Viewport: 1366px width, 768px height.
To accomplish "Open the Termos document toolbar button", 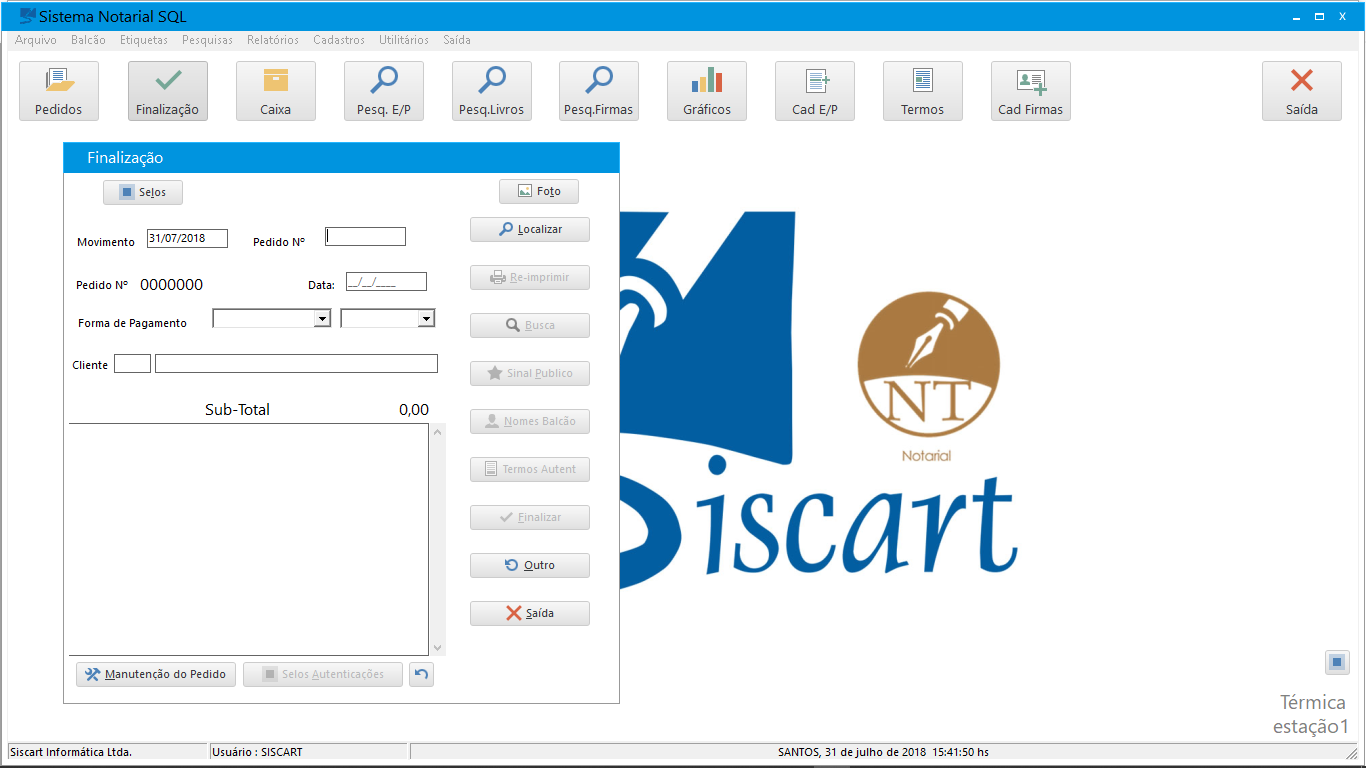I will coord(922,91).
